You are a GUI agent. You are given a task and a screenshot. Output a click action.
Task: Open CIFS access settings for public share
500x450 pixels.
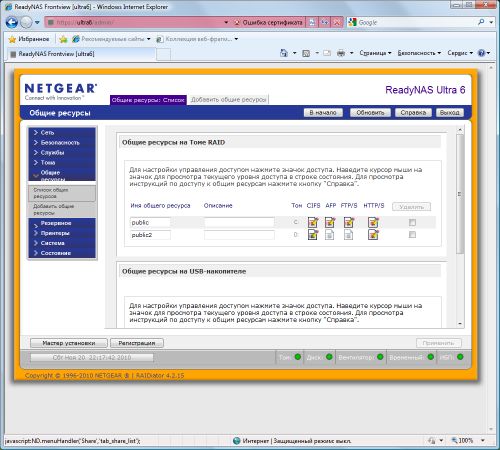tap(313, 222)
